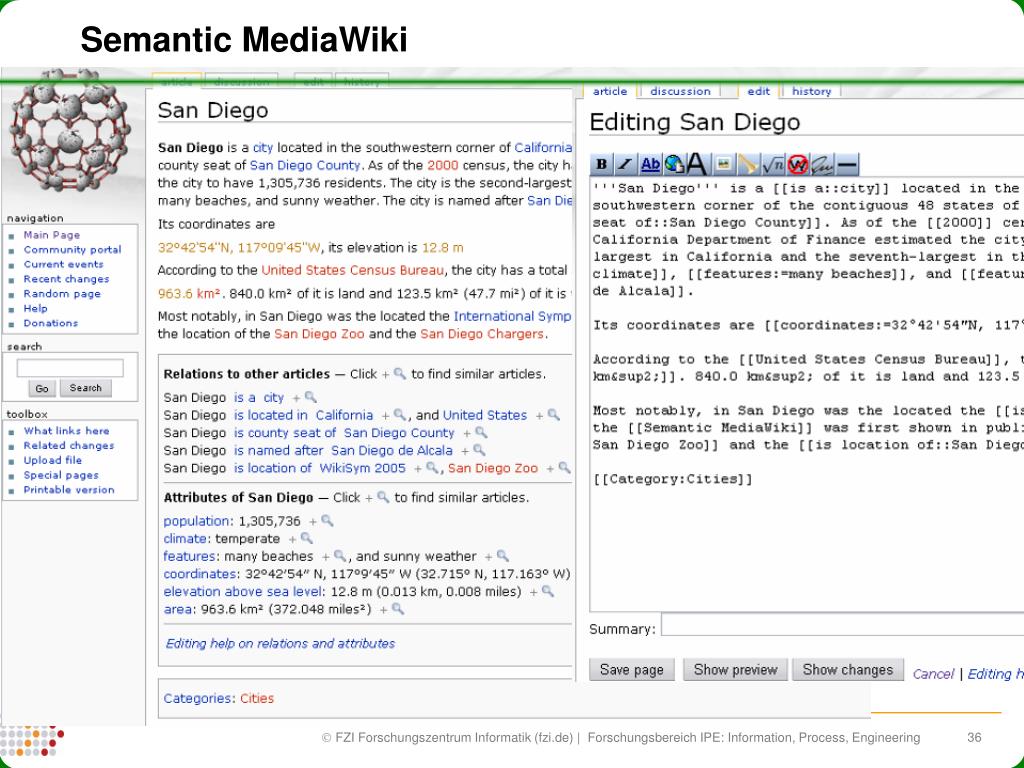Click magnifier beside climate temperate attribute
The width and height of the screenshot is (1024, 768).
pyautogui.click(x=307, y=538)
